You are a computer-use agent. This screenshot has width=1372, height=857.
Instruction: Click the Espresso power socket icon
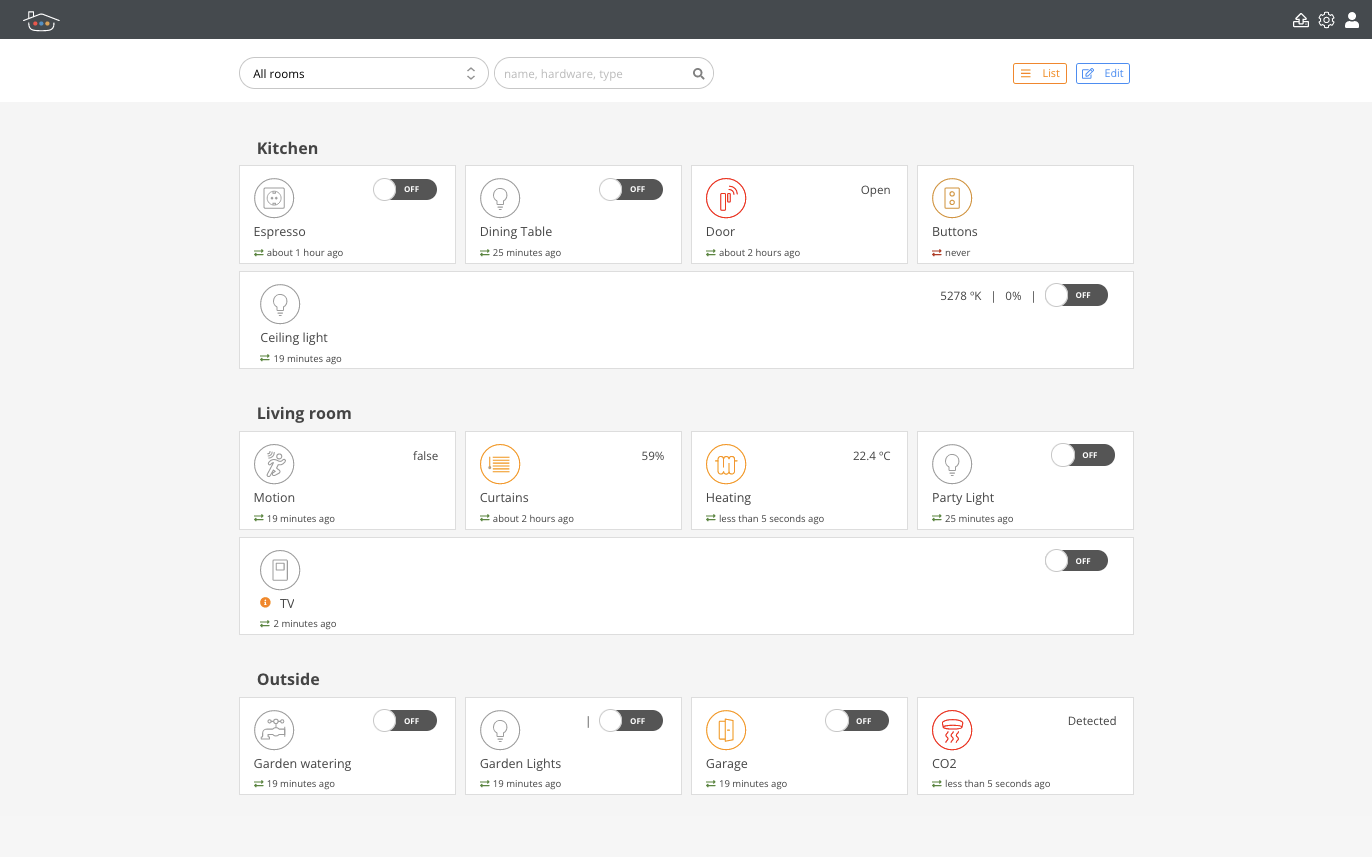pos(274,199)
